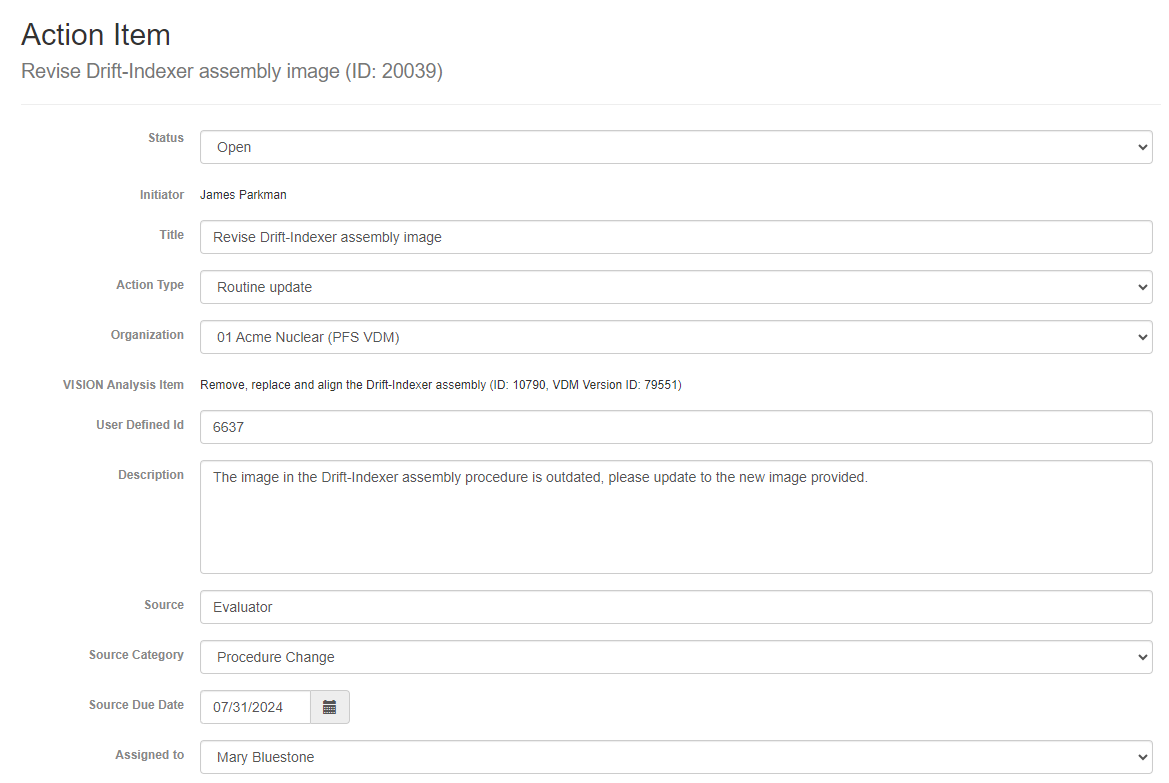Screen dimensions: 1169x783
Task: Click the initiator name James Parkman
Action: click(243, 195)
